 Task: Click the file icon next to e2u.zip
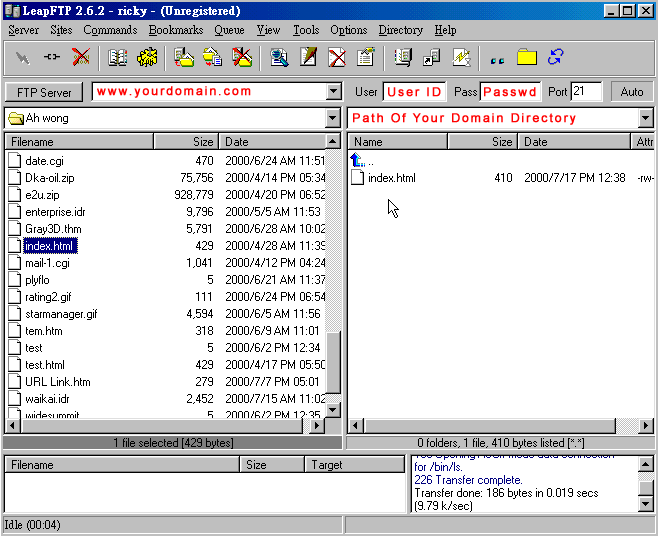[15, 195]
